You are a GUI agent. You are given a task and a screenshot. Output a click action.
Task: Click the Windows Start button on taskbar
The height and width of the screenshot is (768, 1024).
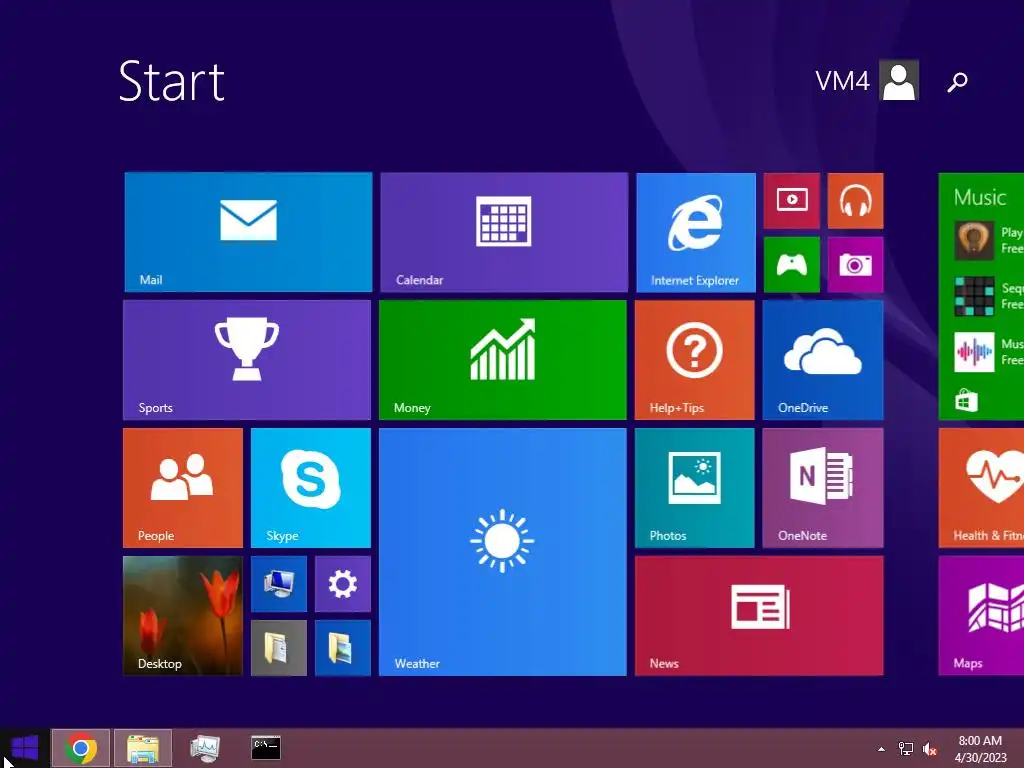pos(25,748)
